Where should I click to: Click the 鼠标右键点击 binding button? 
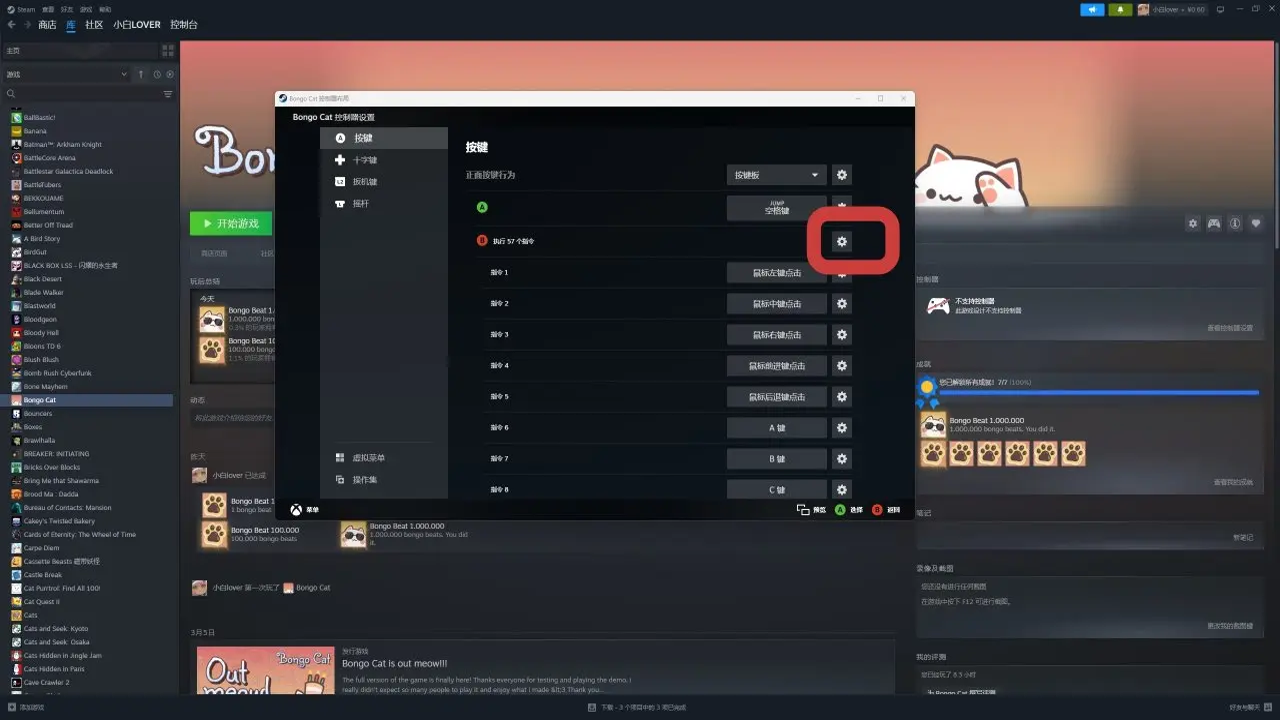click(x=776, y=335)
